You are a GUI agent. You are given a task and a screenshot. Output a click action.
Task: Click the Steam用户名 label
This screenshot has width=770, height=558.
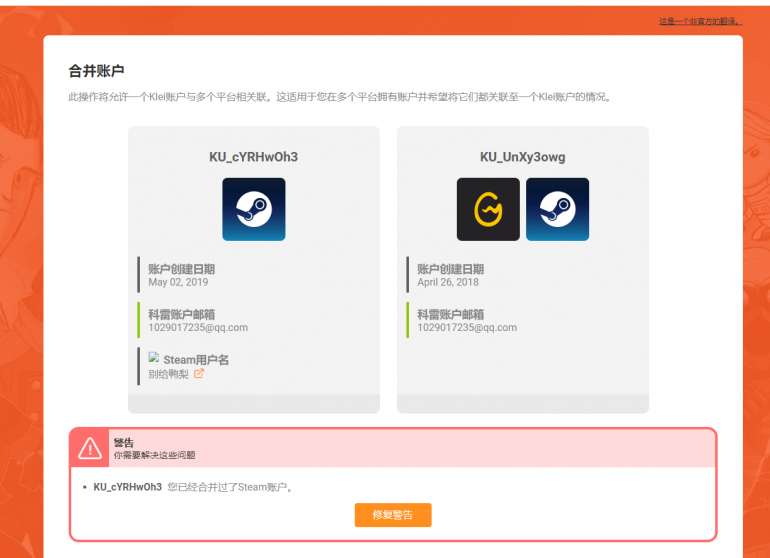196,360
